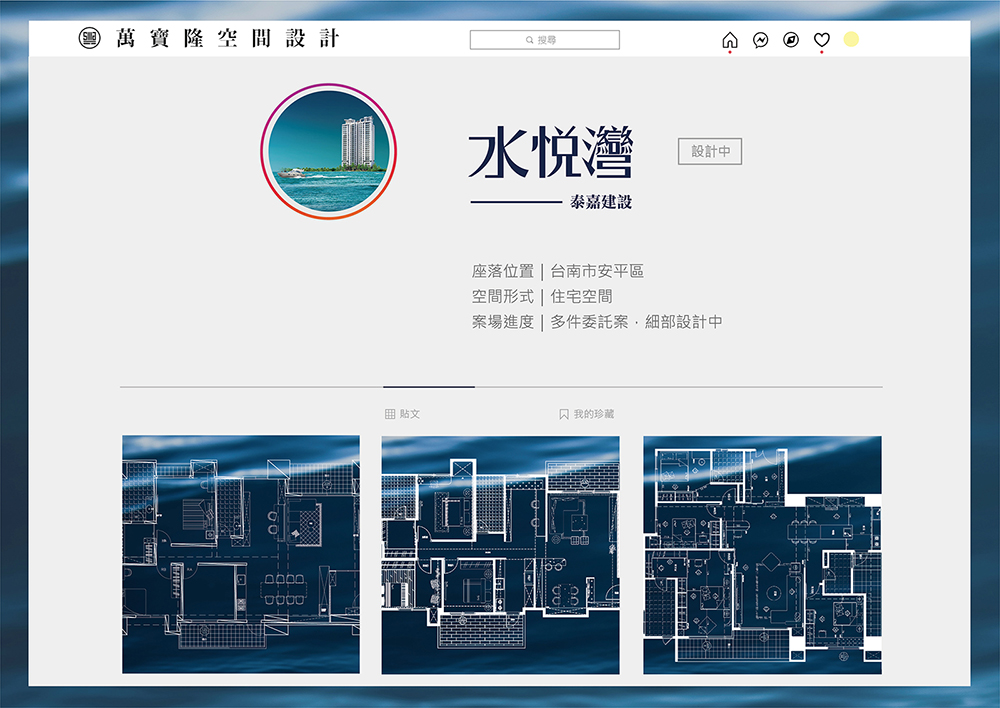The height and width of the screenshot is (708, 1000).
Task: Switch to the 貼文 tab label
Action: (x=410, y=414)
